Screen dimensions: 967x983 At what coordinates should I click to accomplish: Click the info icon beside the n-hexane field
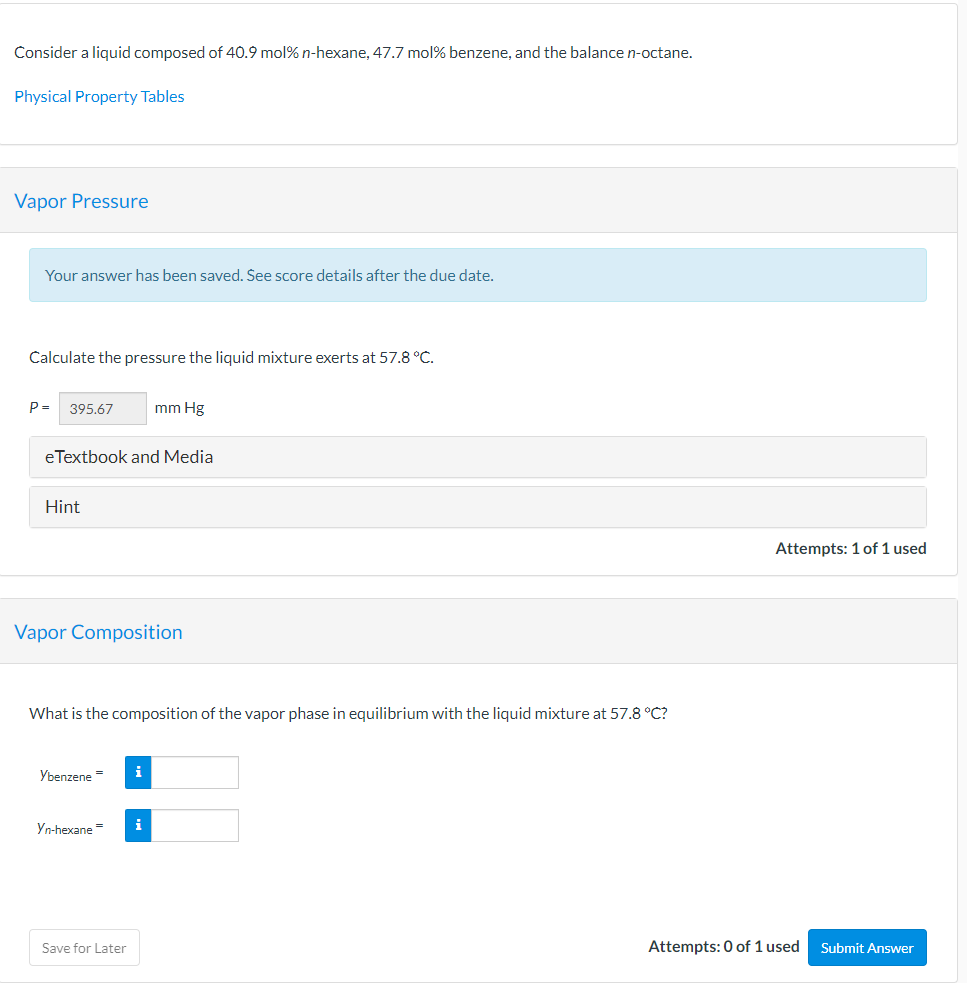(138, 825)
